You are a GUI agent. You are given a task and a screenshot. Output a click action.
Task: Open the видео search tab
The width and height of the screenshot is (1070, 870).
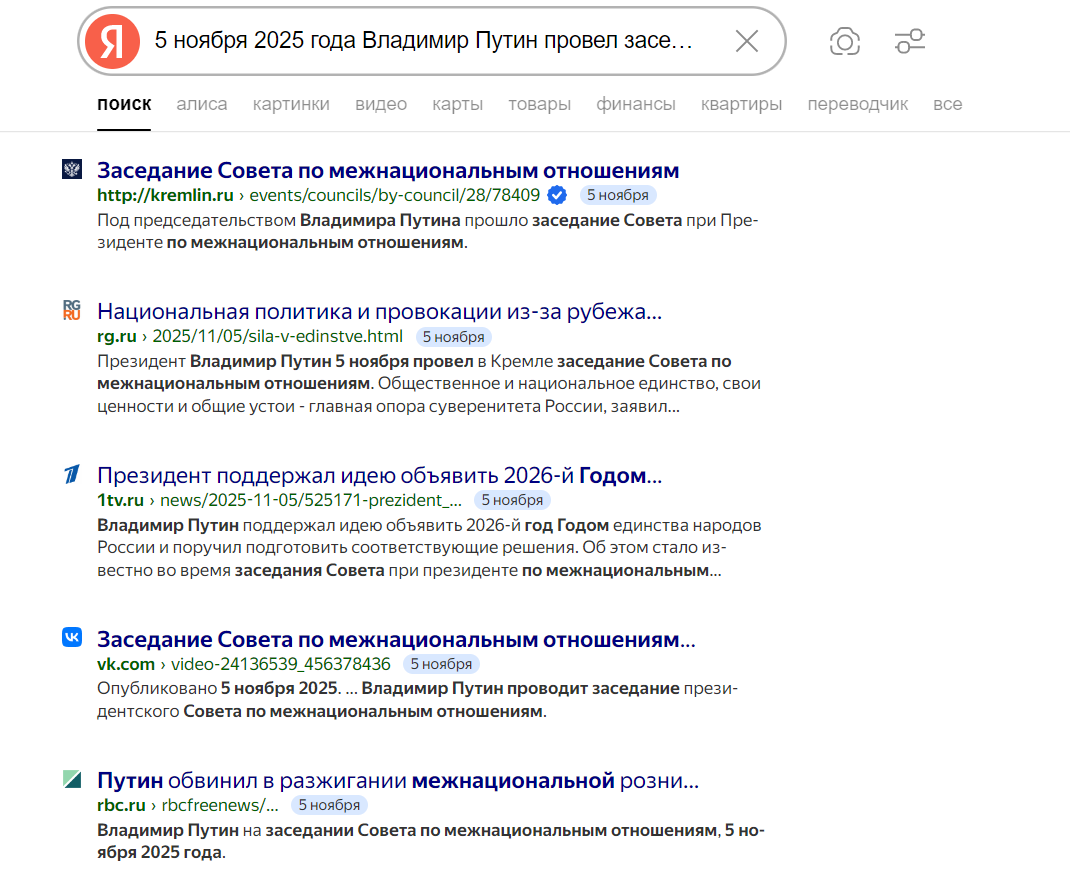(381, 104)
